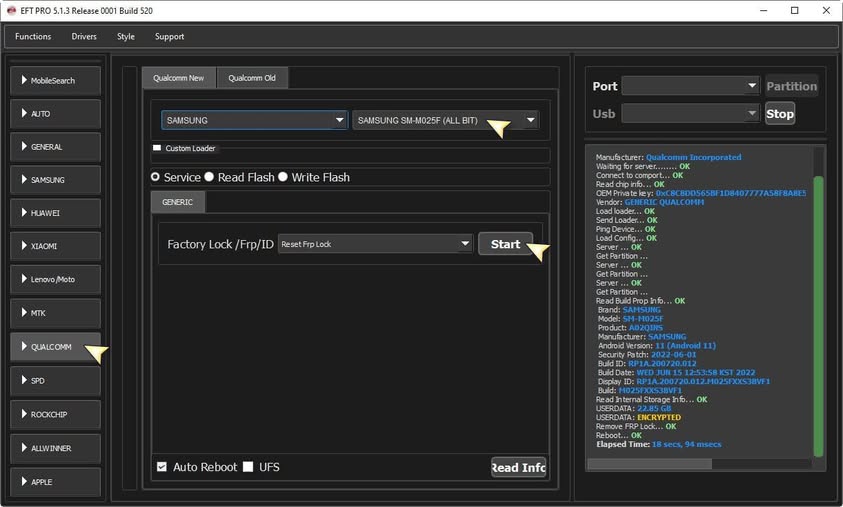Open the ROCKCHIP sidebar category
The image size is (843, 507).
point(55,415)
